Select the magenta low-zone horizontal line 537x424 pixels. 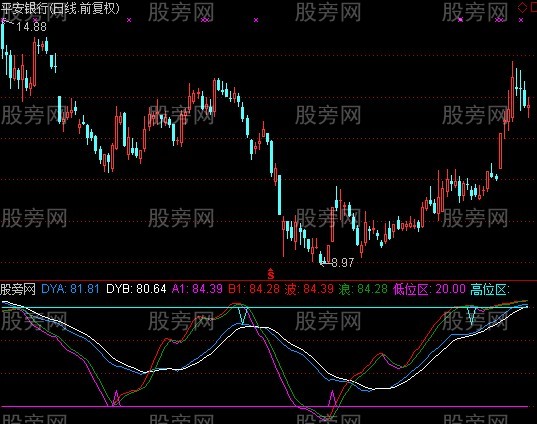click(x=264, y=407)
